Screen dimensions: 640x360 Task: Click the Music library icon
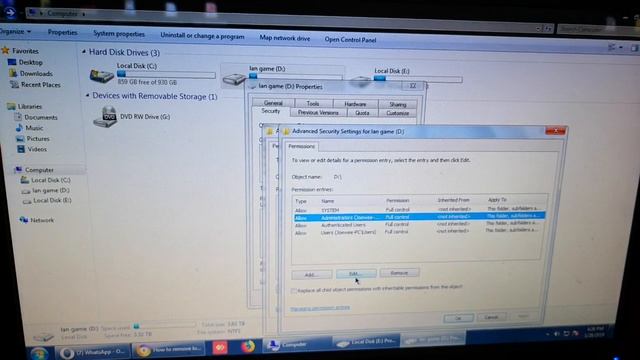tap(19, 128)
